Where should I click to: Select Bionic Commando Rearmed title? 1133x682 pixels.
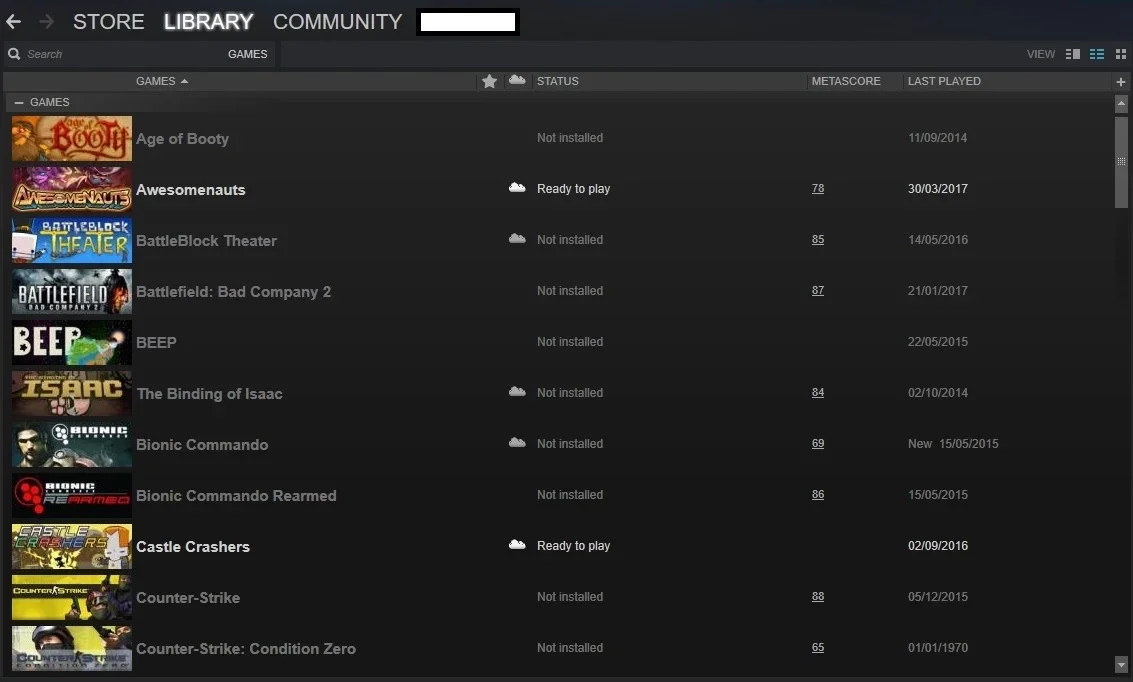click(x=236, y=496)
